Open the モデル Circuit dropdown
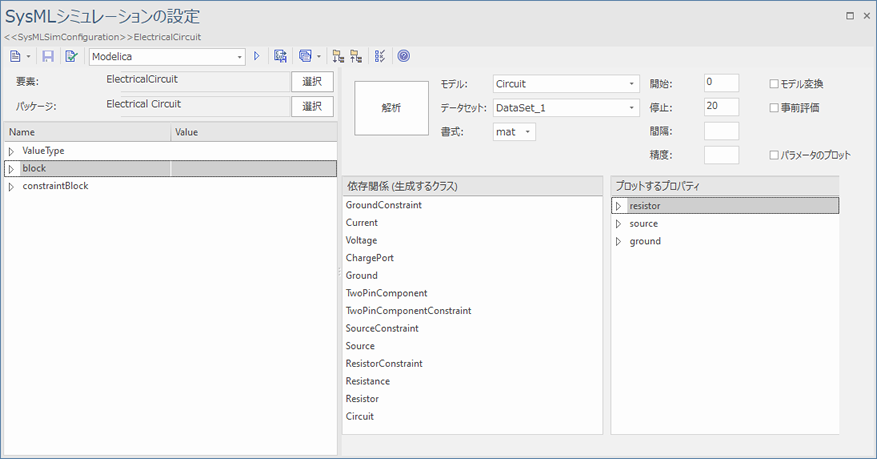This screenshot has height=459, width=877. pos(566,84)
